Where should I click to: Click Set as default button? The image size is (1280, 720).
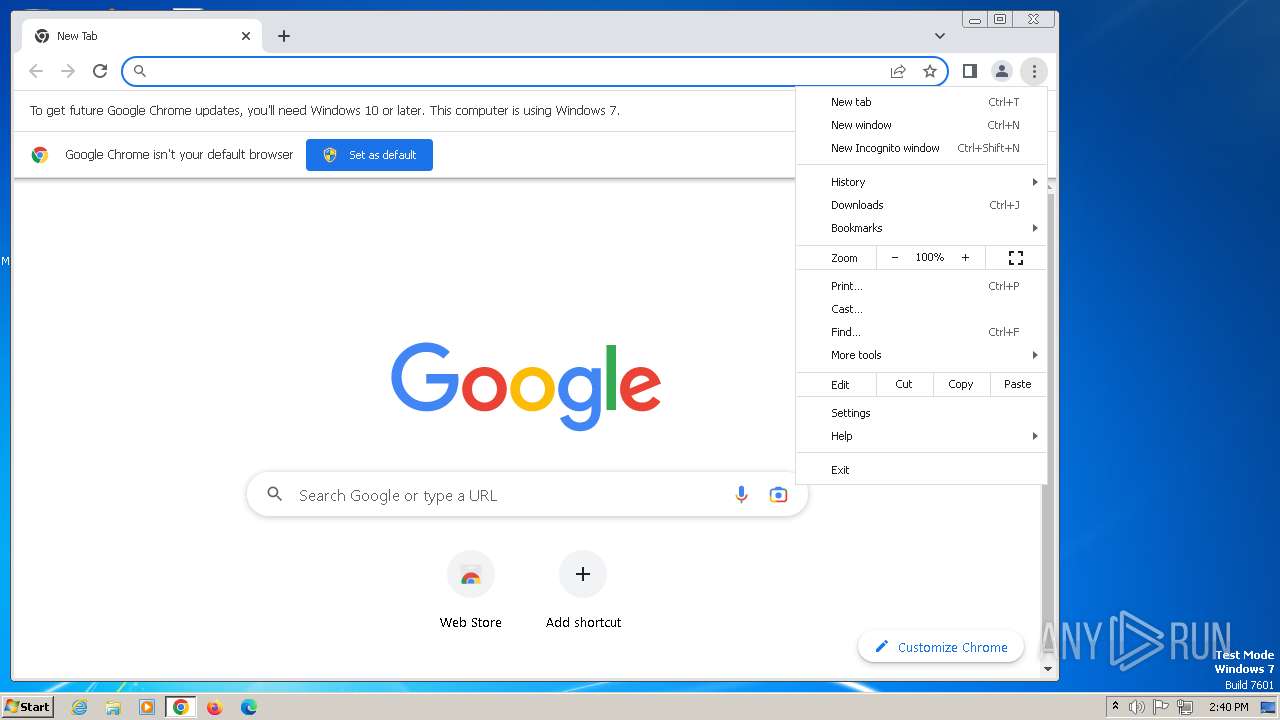pyautogui.click(x=369, y=155)
